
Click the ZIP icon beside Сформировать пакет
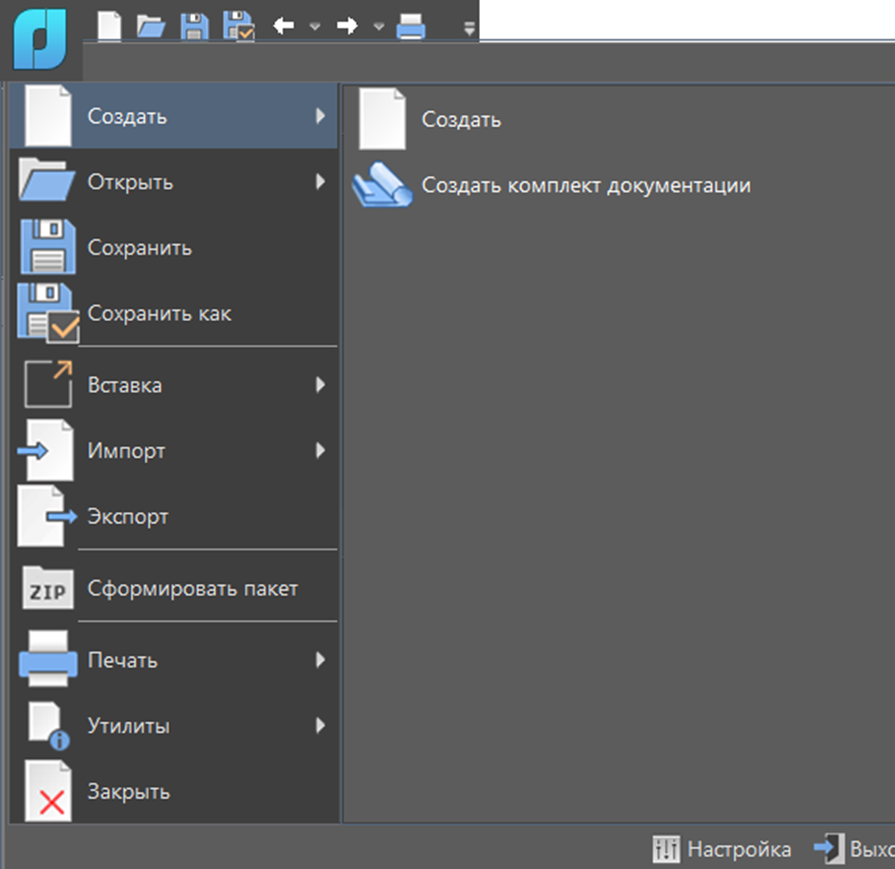point(48,588)
